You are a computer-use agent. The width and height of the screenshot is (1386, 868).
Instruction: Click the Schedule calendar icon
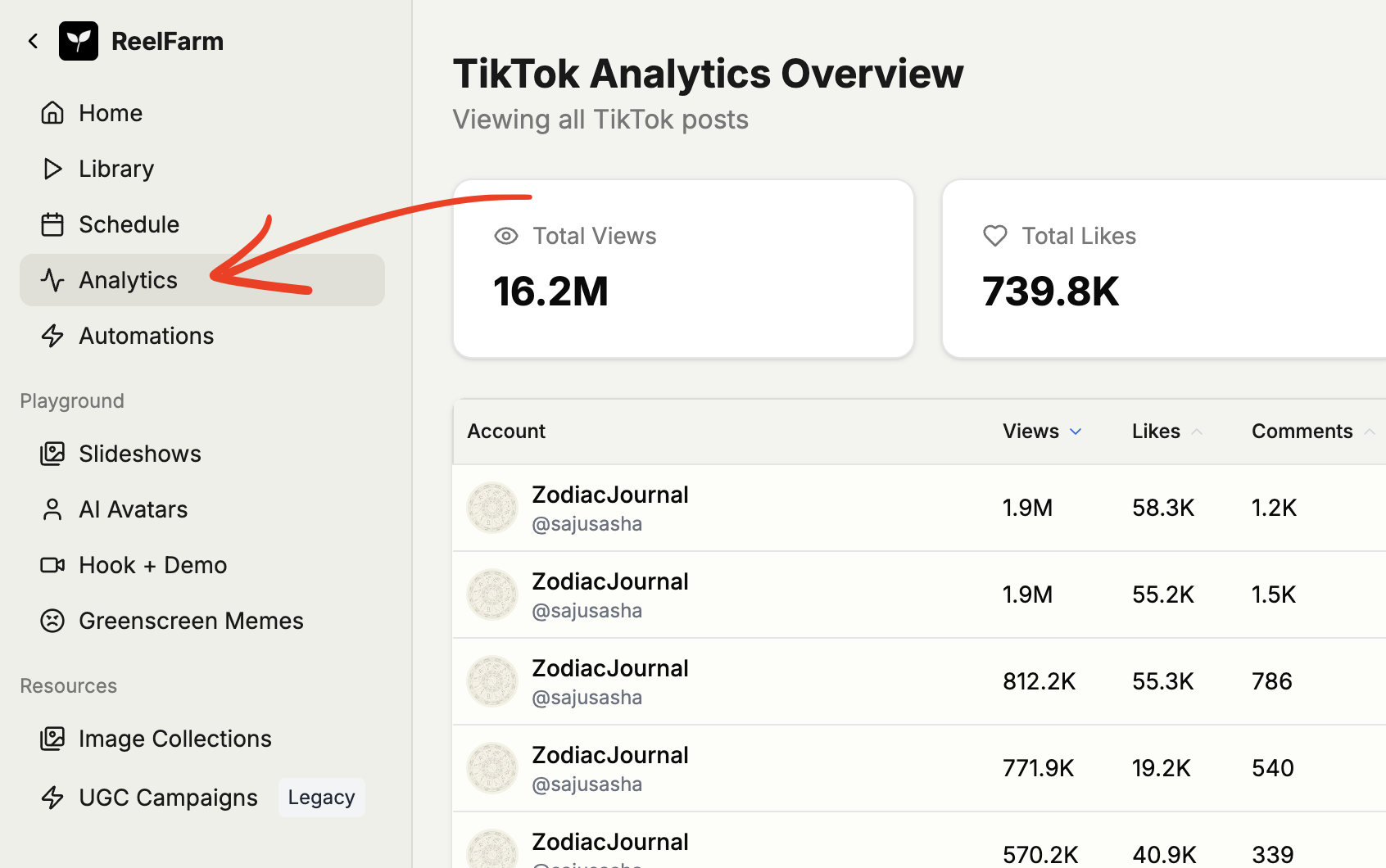[x=52, y=224]
